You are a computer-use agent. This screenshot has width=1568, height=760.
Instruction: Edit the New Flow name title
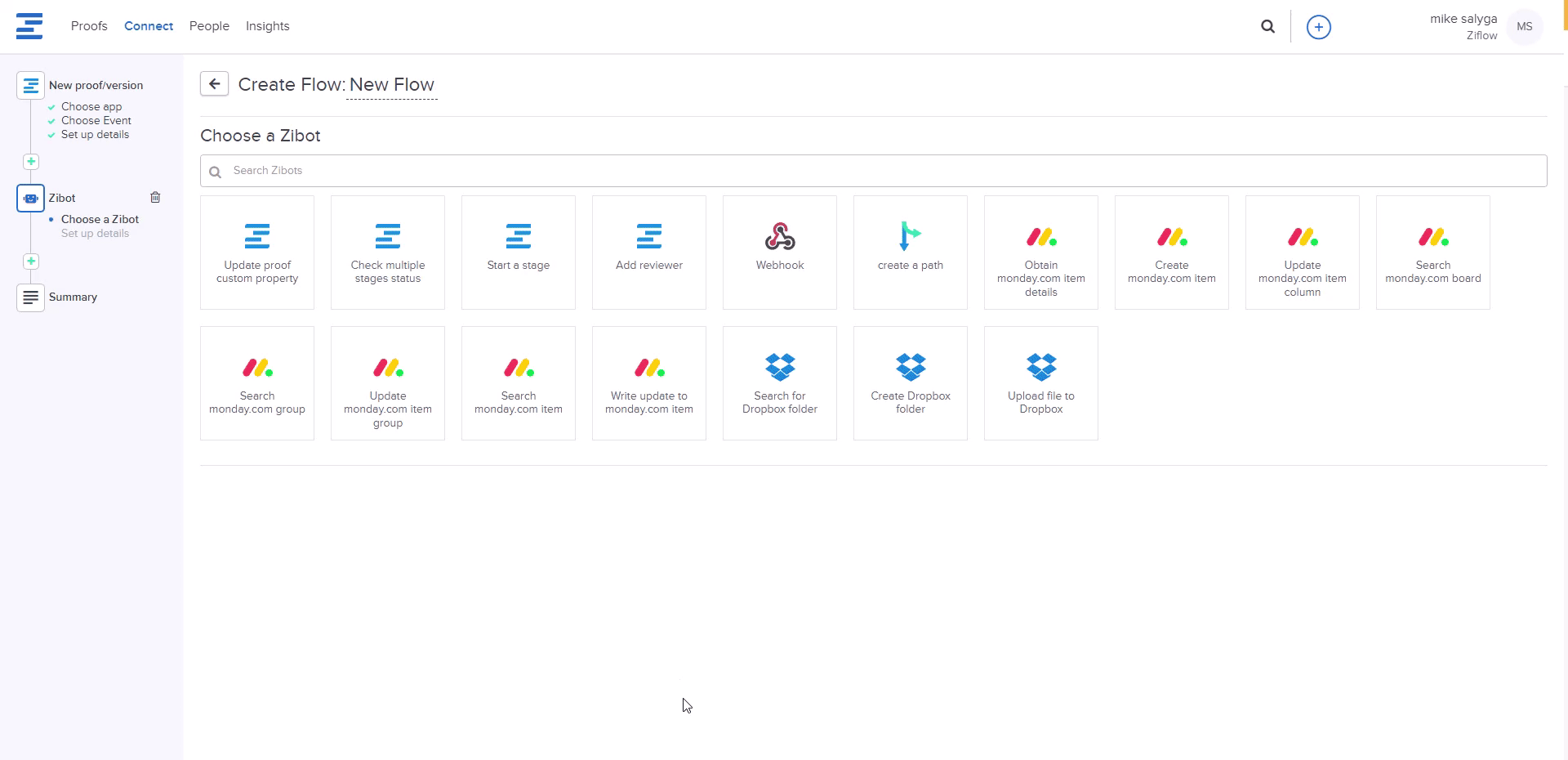[392, 85]
